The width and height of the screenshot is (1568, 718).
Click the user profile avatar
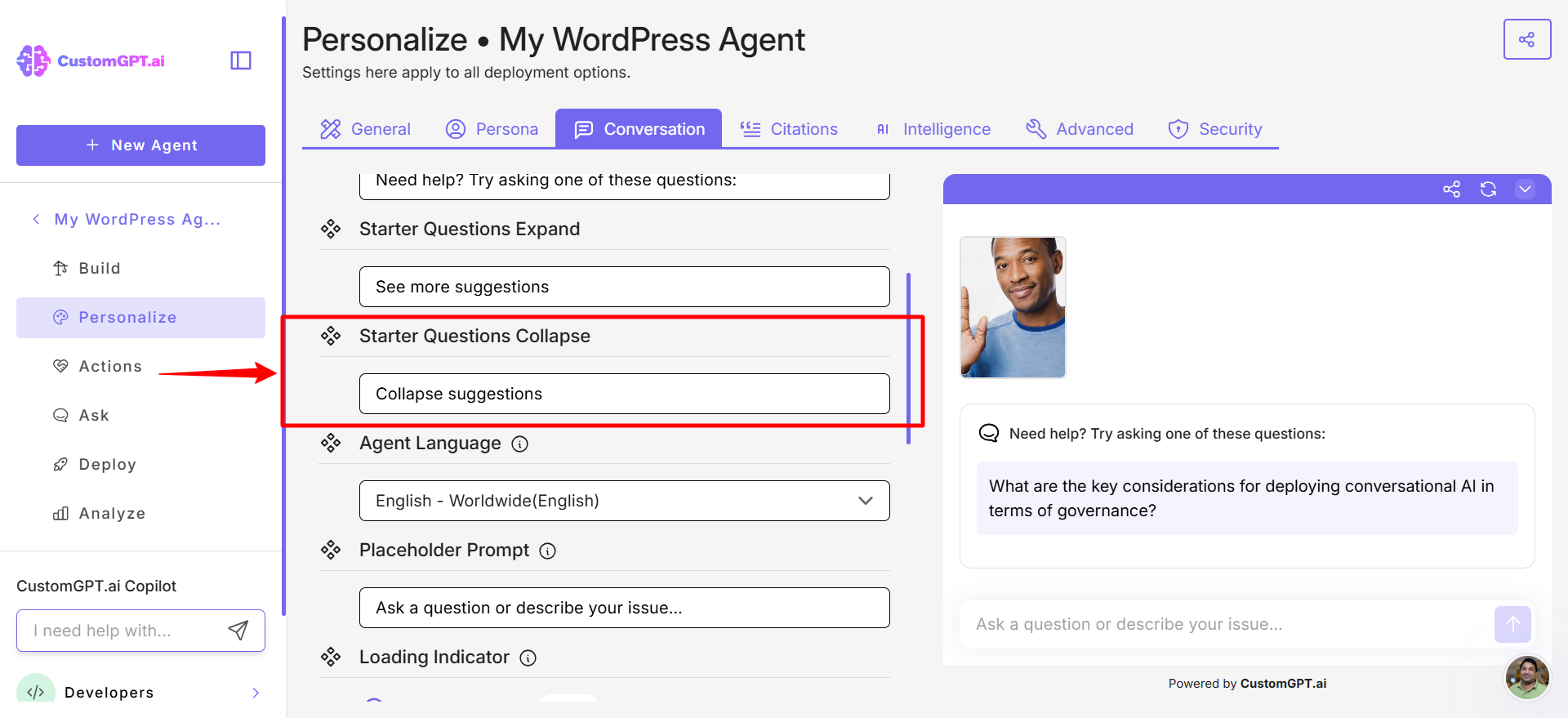[x=1527, y=677]
